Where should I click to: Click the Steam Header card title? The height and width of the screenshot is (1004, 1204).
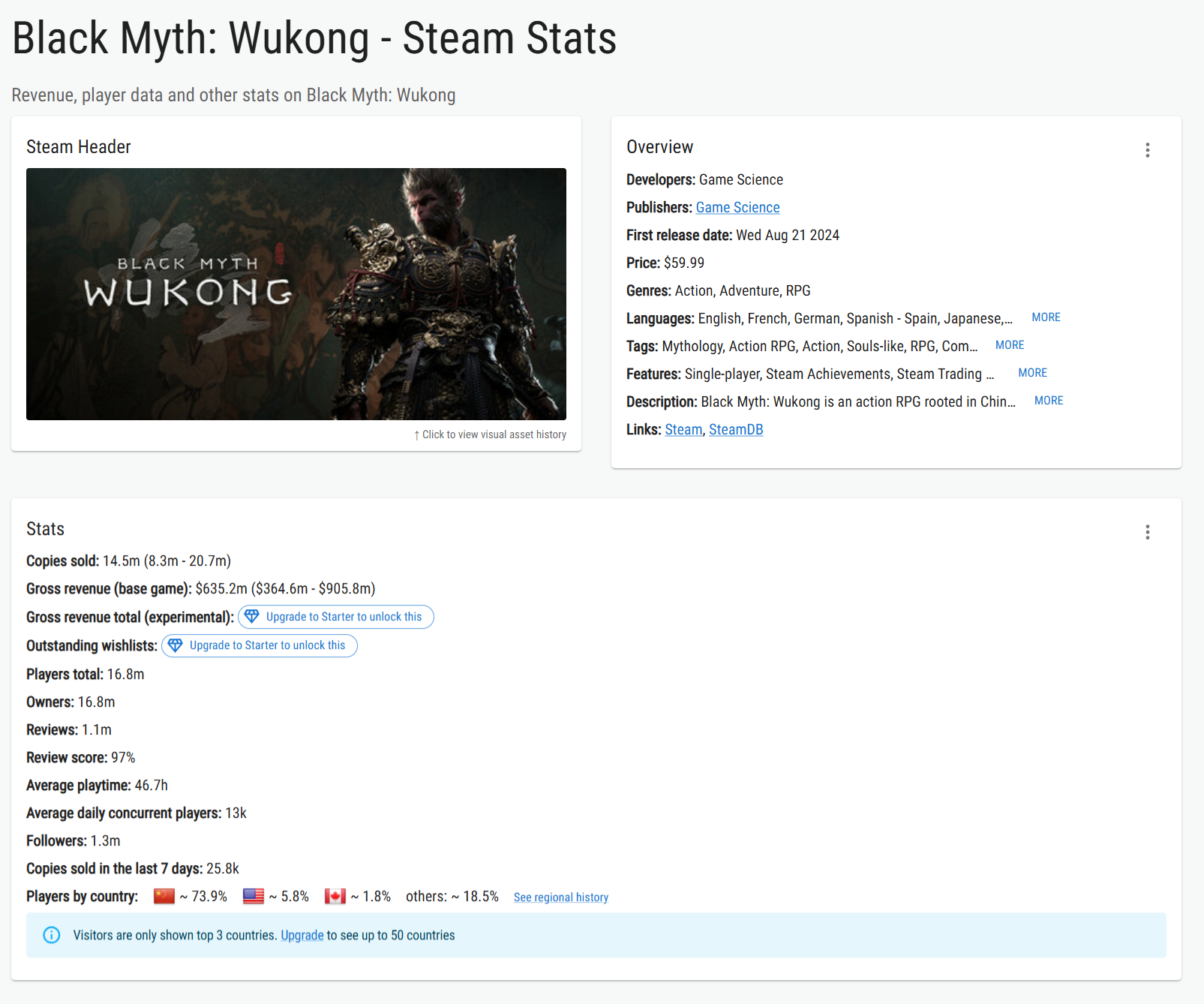79,147
